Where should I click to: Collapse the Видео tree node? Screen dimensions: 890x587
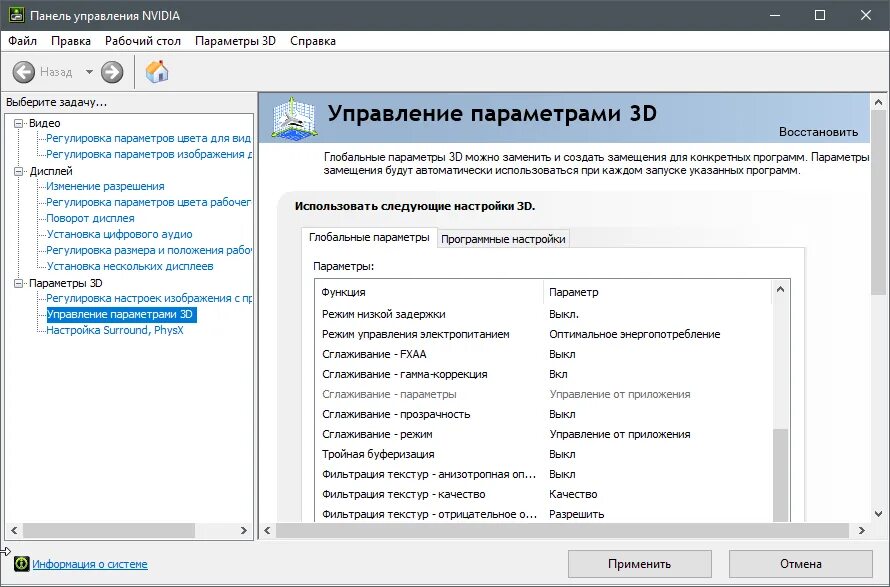tap(19, 123)
